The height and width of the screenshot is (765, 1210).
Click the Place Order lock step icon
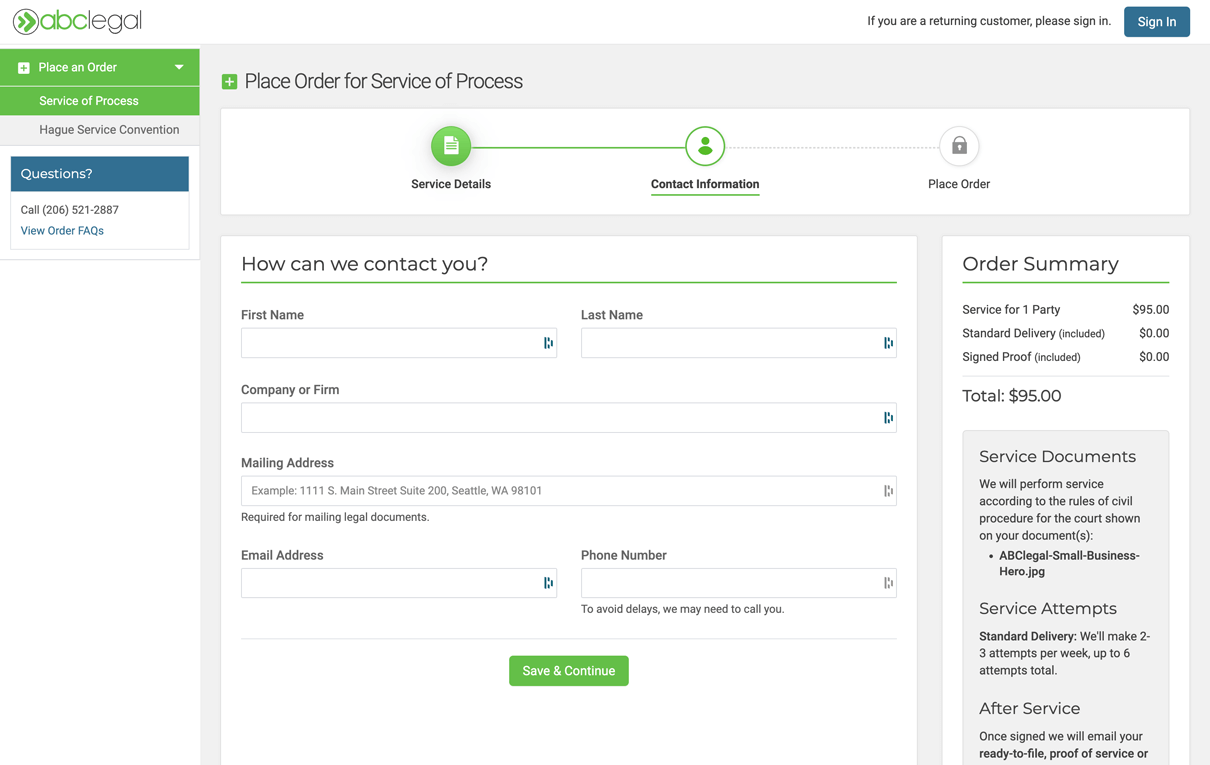[x=958, y=146]
